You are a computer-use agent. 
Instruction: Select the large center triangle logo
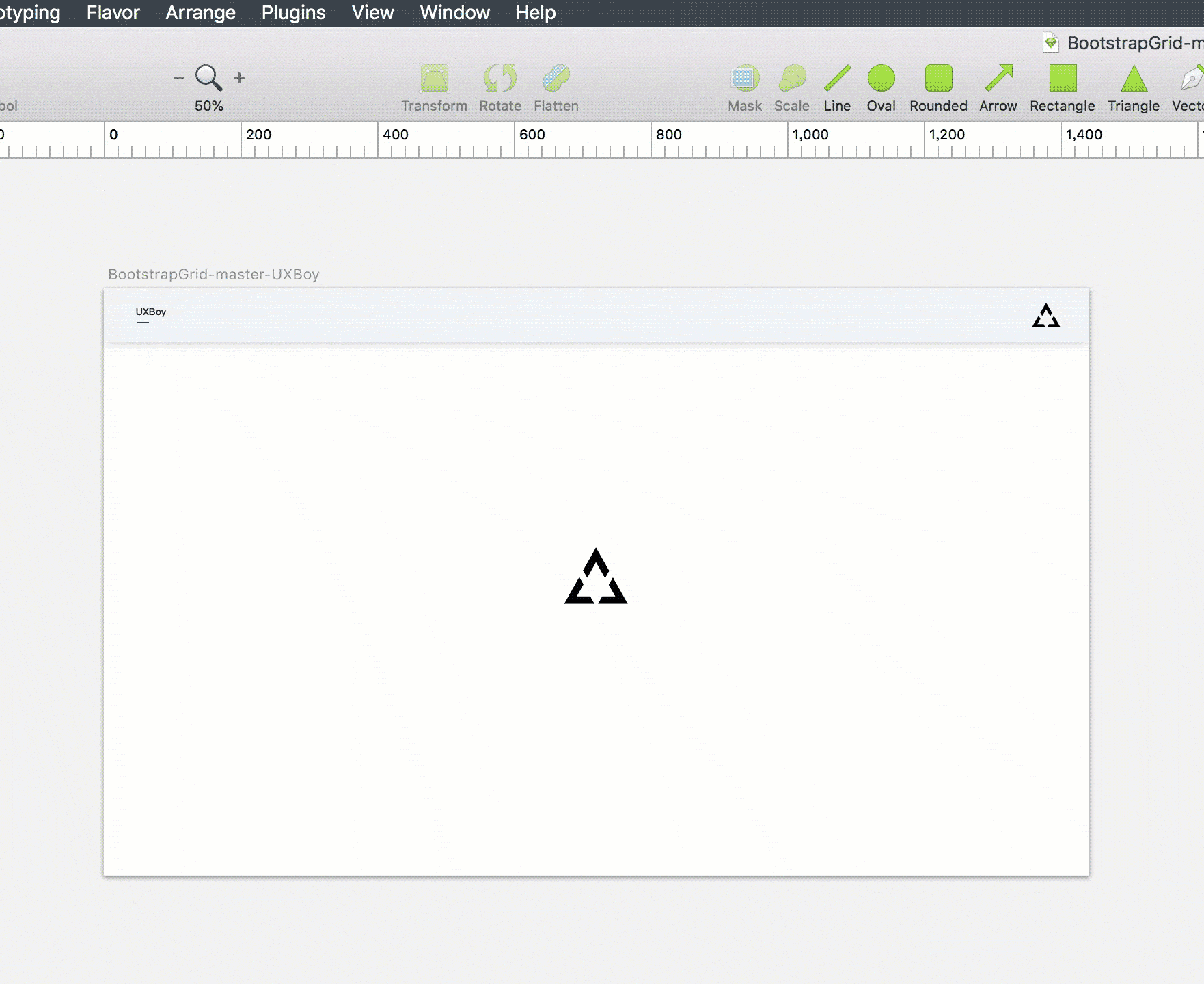coord(596,576)
